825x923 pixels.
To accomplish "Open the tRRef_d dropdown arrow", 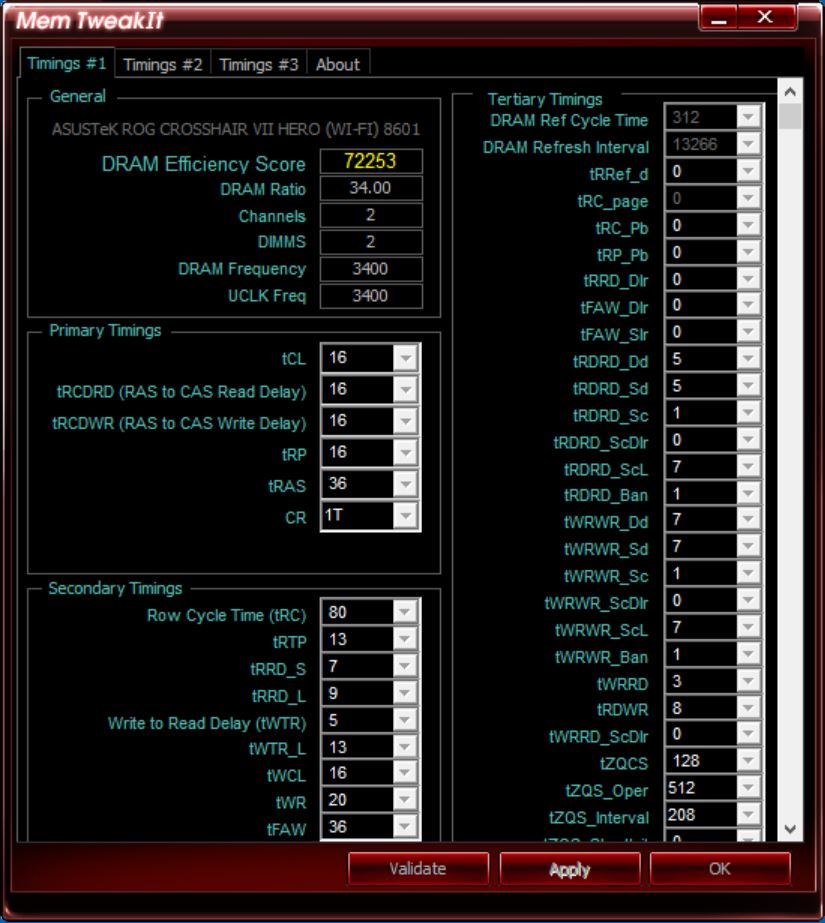I will (x=749, y=171).
